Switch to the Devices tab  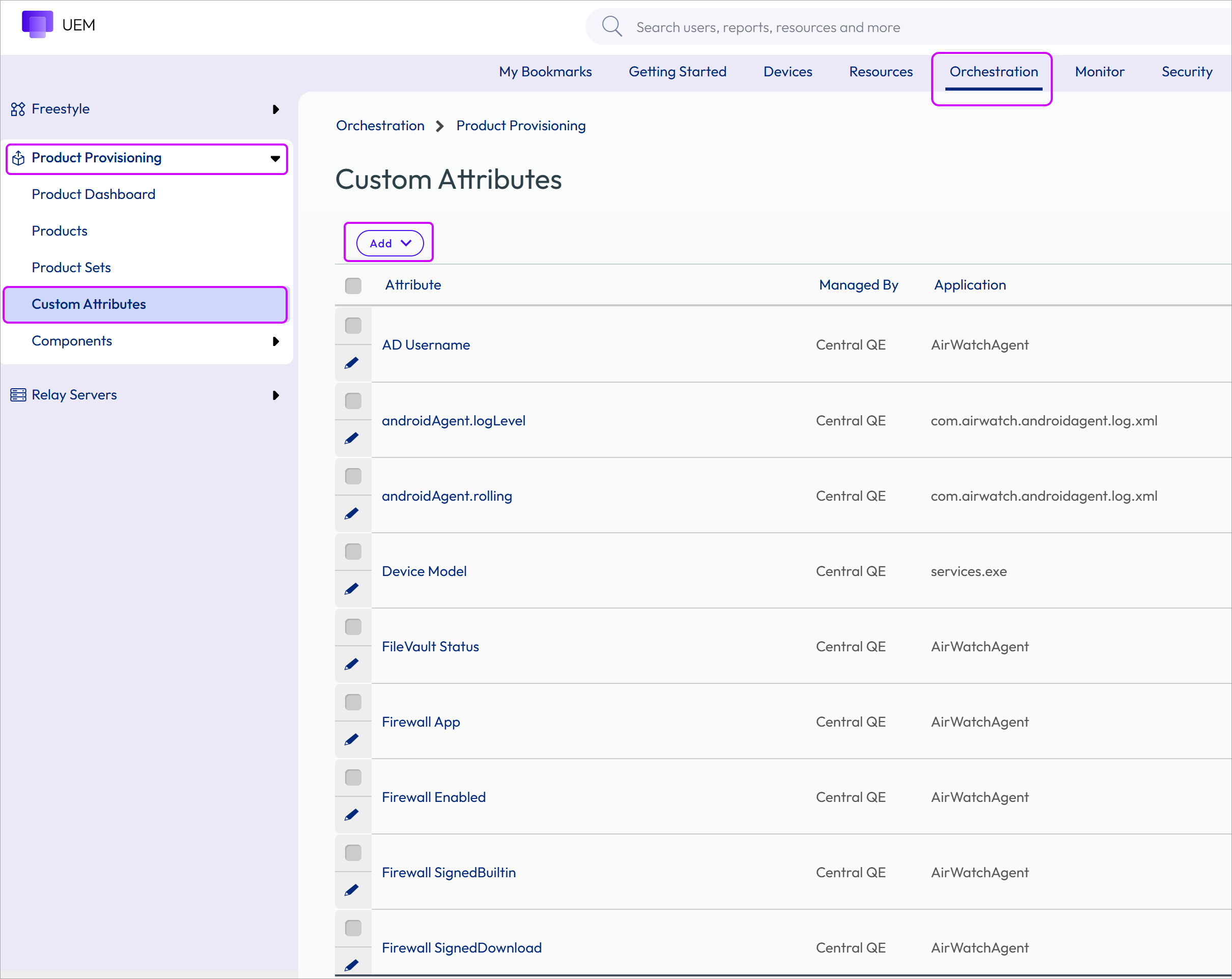point(788,71)
